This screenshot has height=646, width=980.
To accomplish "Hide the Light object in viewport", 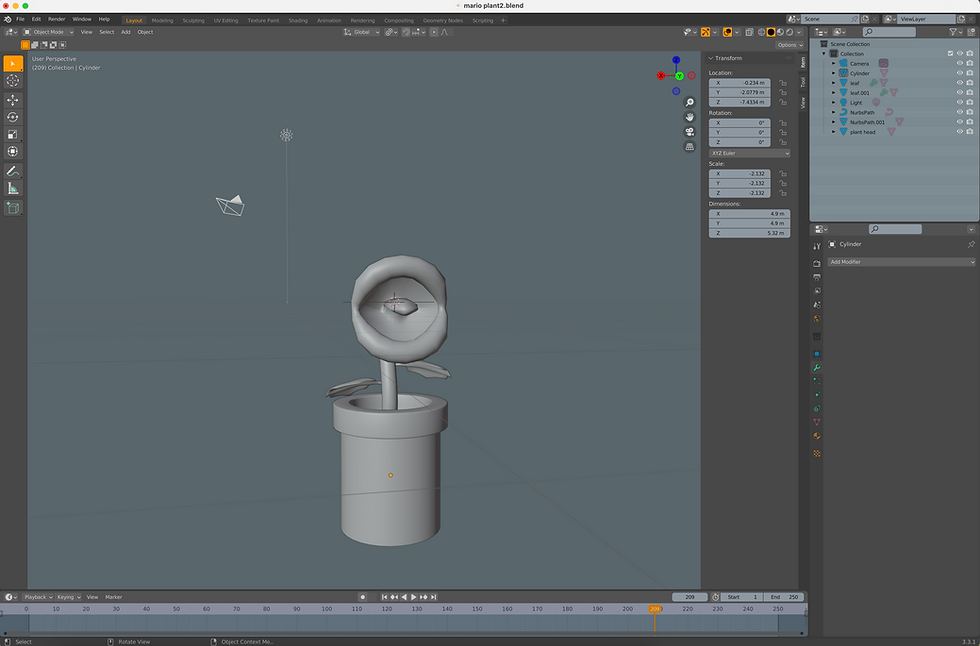I will pos(959,102).
